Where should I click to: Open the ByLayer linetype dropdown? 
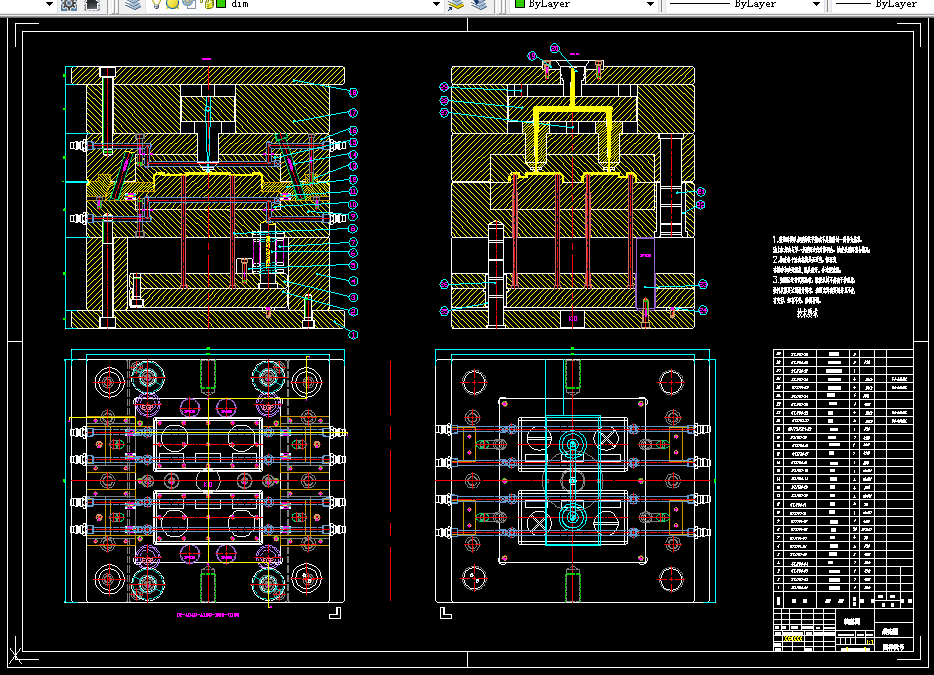[816, 4]
